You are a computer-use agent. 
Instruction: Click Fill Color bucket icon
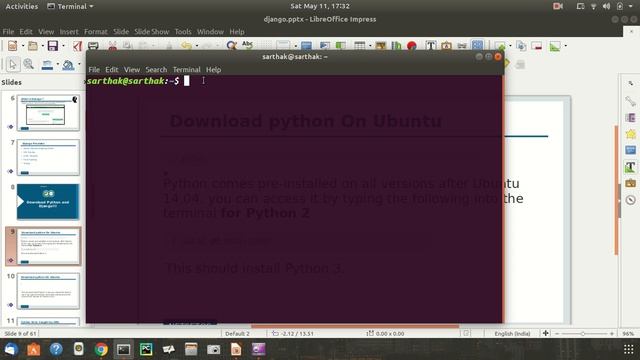68,64
